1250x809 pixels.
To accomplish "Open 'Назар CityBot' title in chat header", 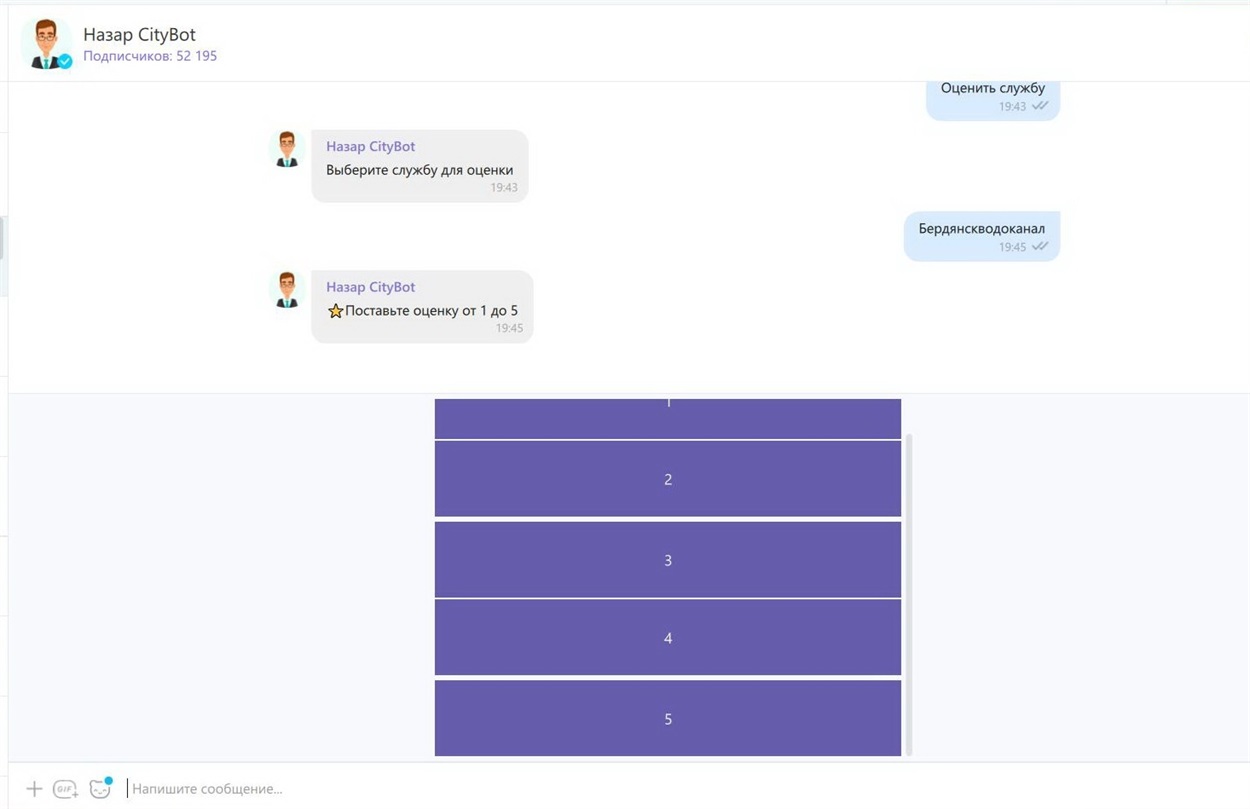I will pyautogui.click(x=139, y=35).
